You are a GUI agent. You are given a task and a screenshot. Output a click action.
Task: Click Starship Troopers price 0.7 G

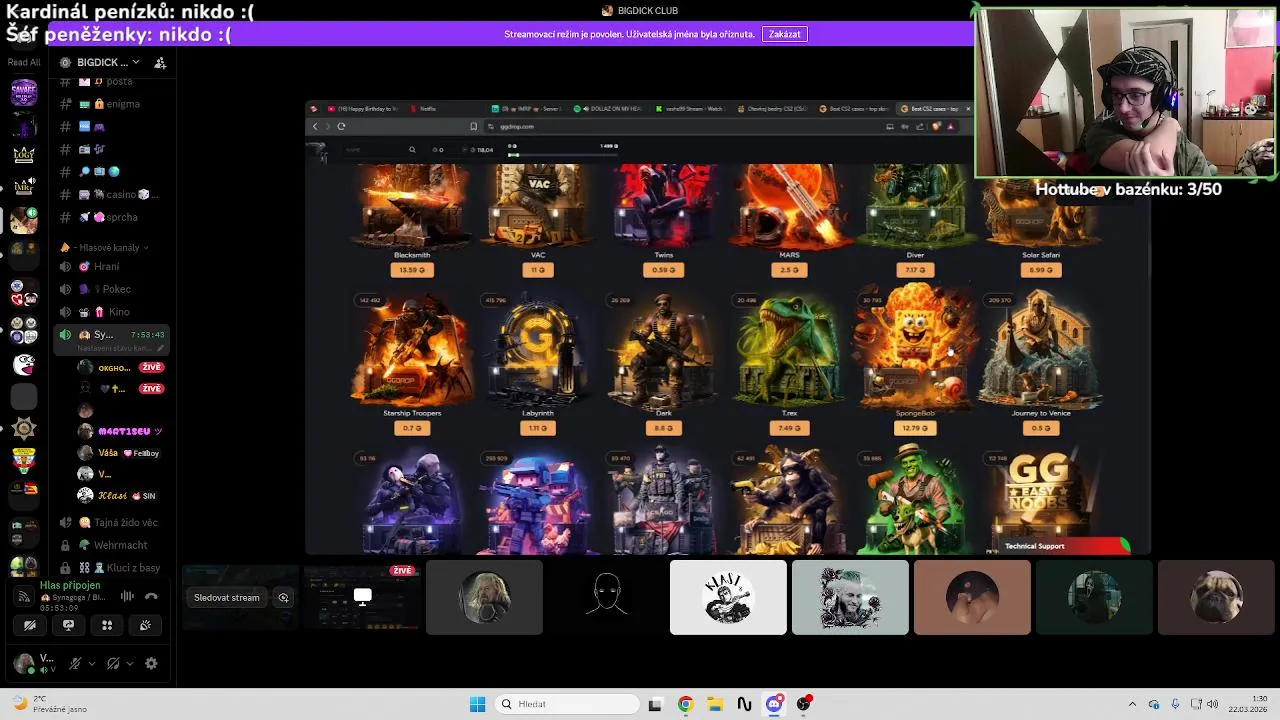pyautogui.click(x=411, y=428)
